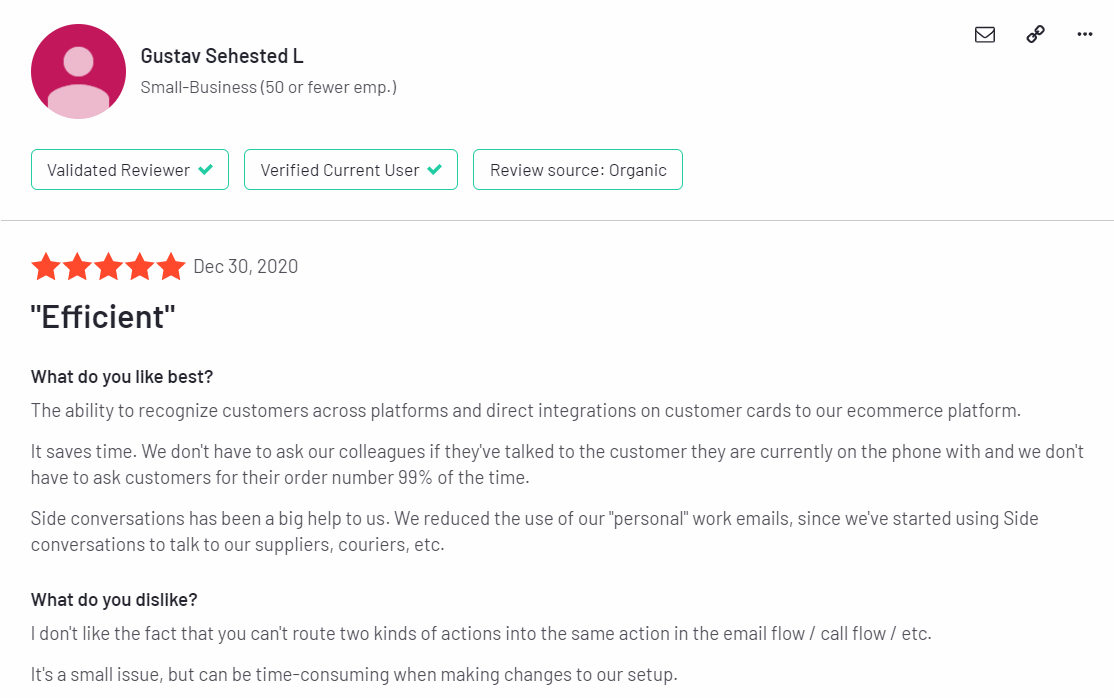Click the Verified Current User green checkmark
This screenshot has width=1114, height=698.
pyautogui.click(x=435, y=169)
